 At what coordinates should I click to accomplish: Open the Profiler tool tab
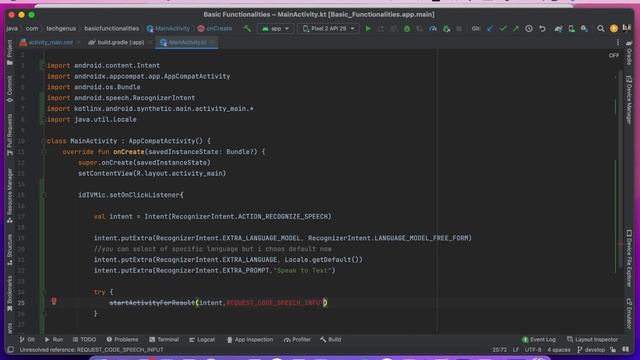(x=297, y=340)
